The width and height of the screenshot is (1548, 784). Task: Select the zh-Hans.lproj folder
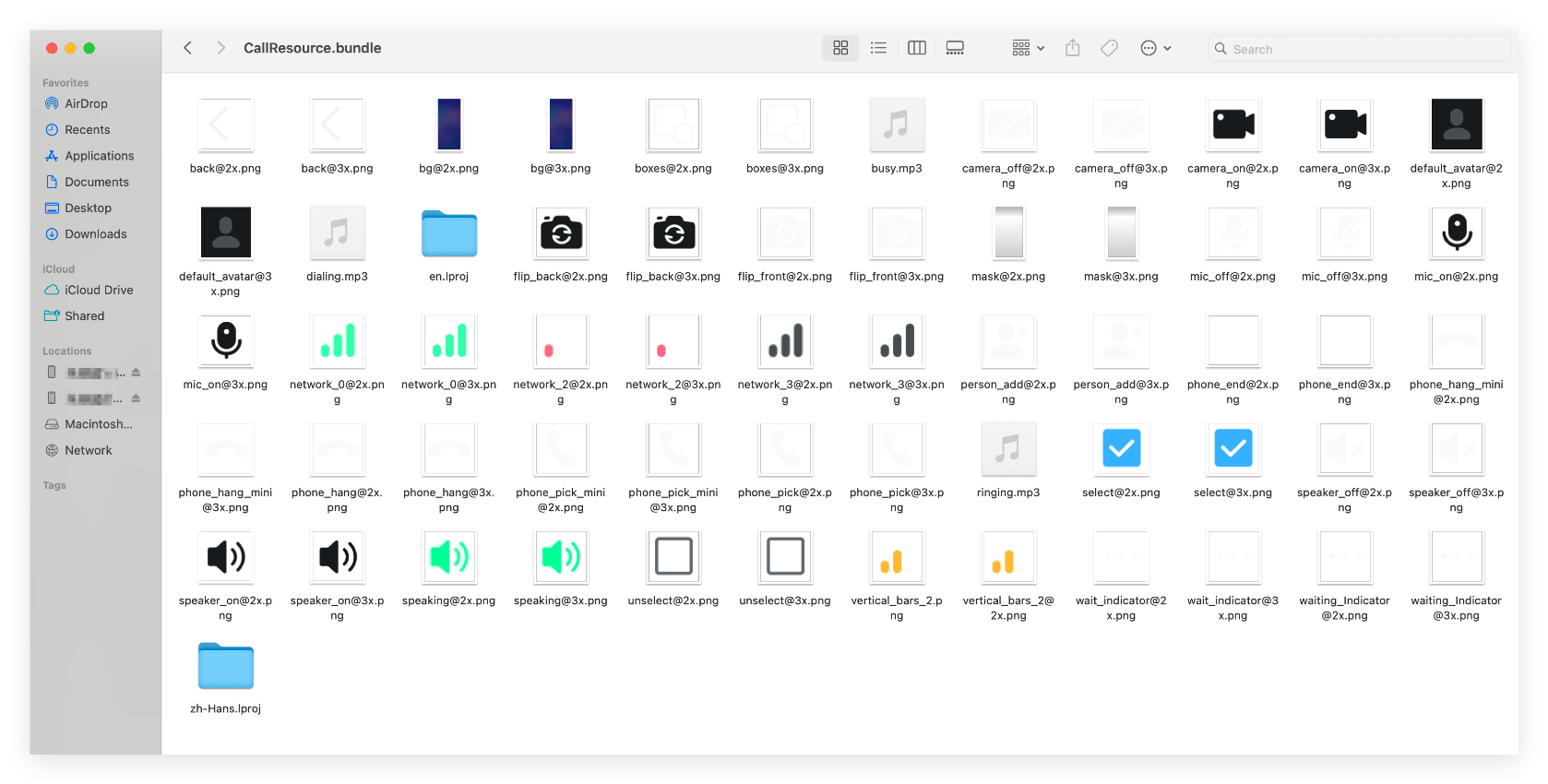pos(226,666)
